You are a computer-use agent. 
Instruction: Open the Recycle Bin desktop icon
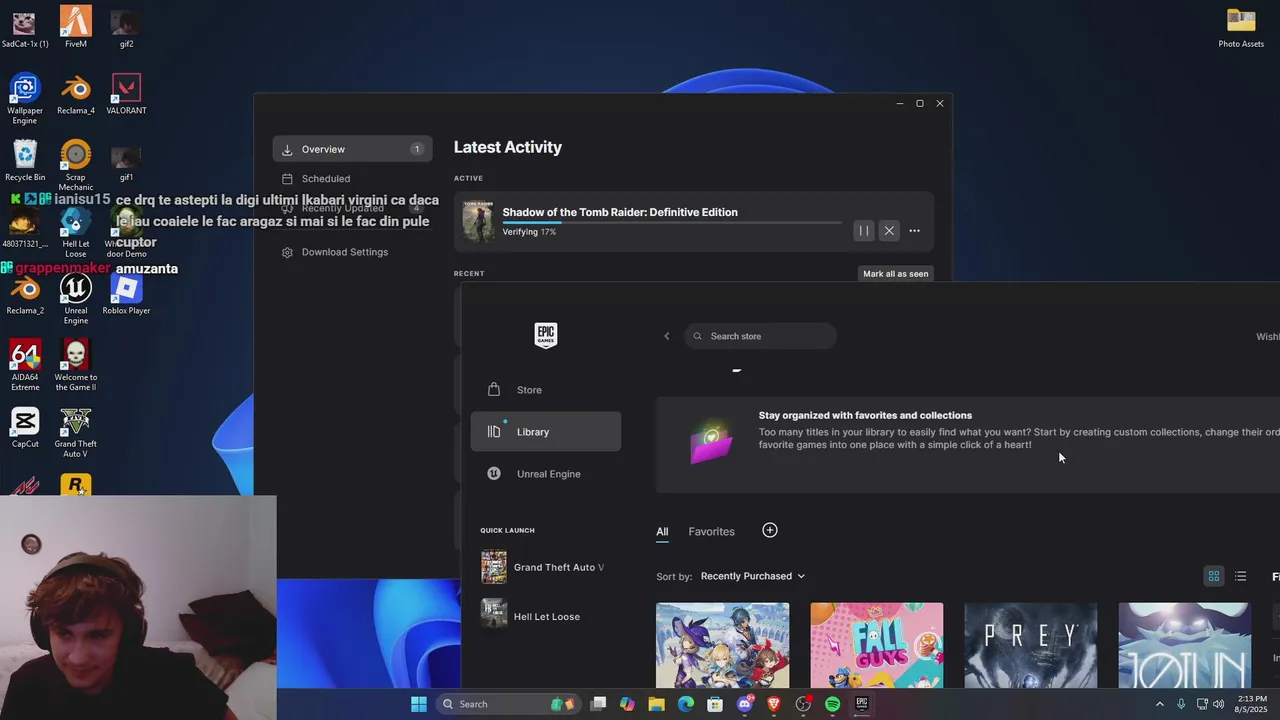click(x=25, y=161)
